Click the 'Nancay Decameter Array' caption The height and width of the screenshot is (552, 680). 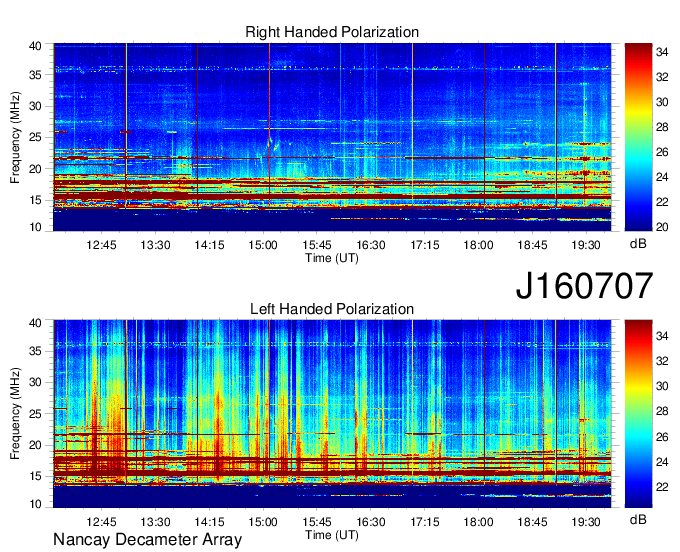coord(147,540)
